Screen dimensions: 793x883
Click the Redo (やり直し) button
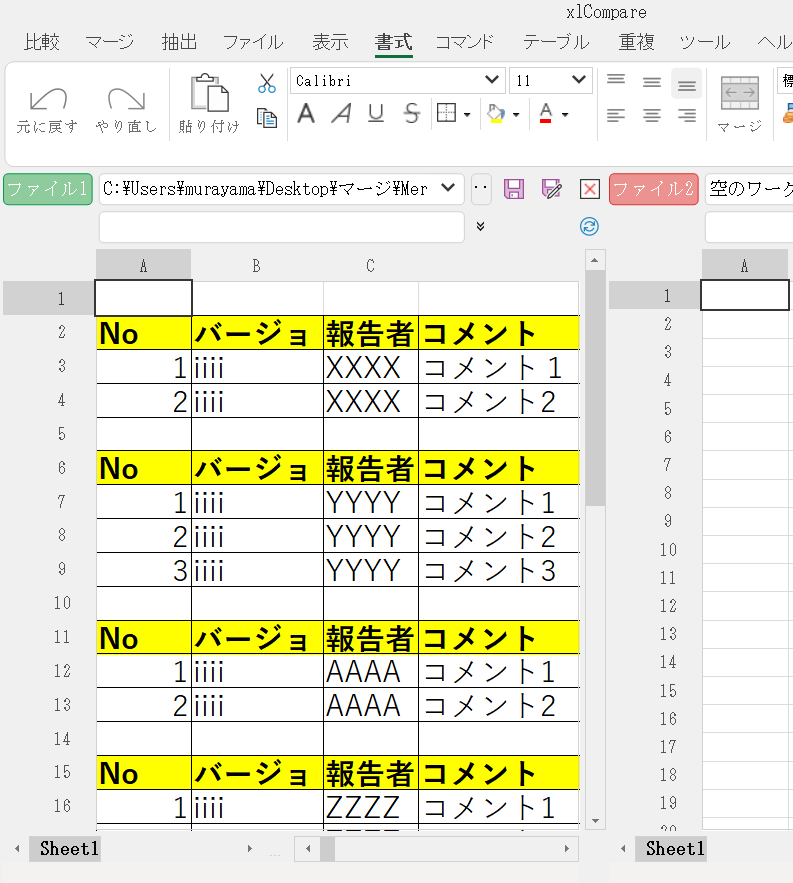(x=126, y=108)
